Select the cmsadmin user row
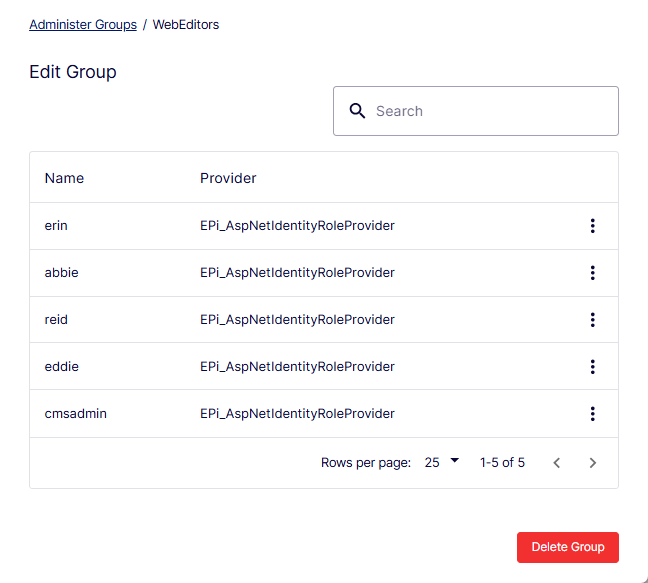The height and width of the screenshot is (583, 648). click(x=324, y=414)
